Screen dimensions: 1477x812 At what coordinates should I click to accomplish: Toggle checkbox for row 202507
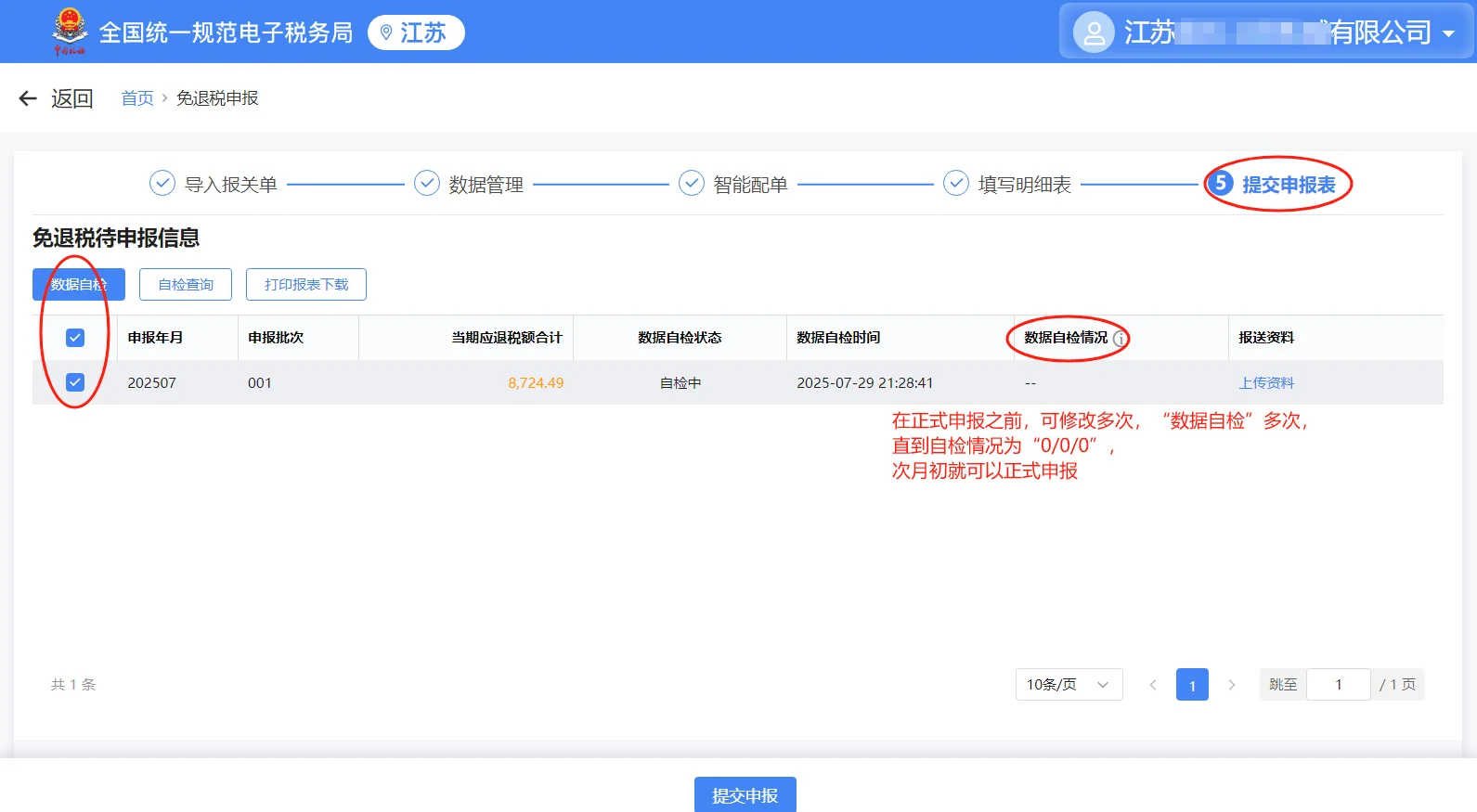(x=75, y=382)
